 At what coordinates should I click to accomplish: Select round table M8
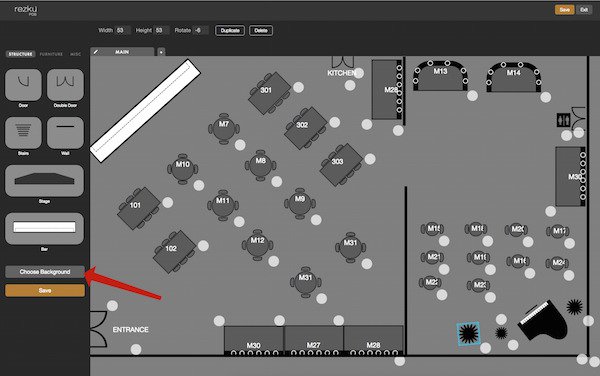(x=261, y=165)
